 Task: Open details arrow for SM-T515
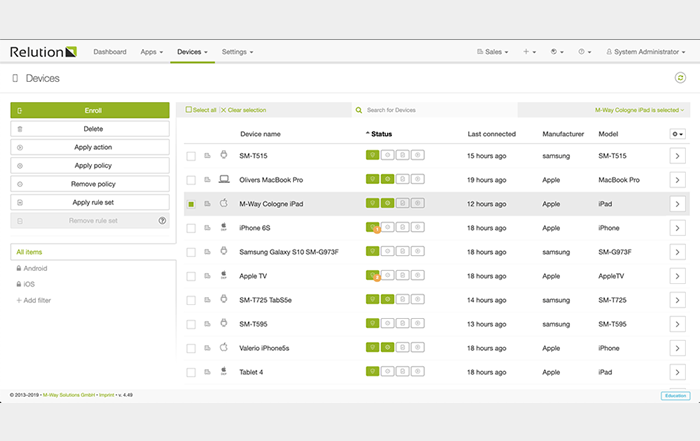click(x=677, y=156)
